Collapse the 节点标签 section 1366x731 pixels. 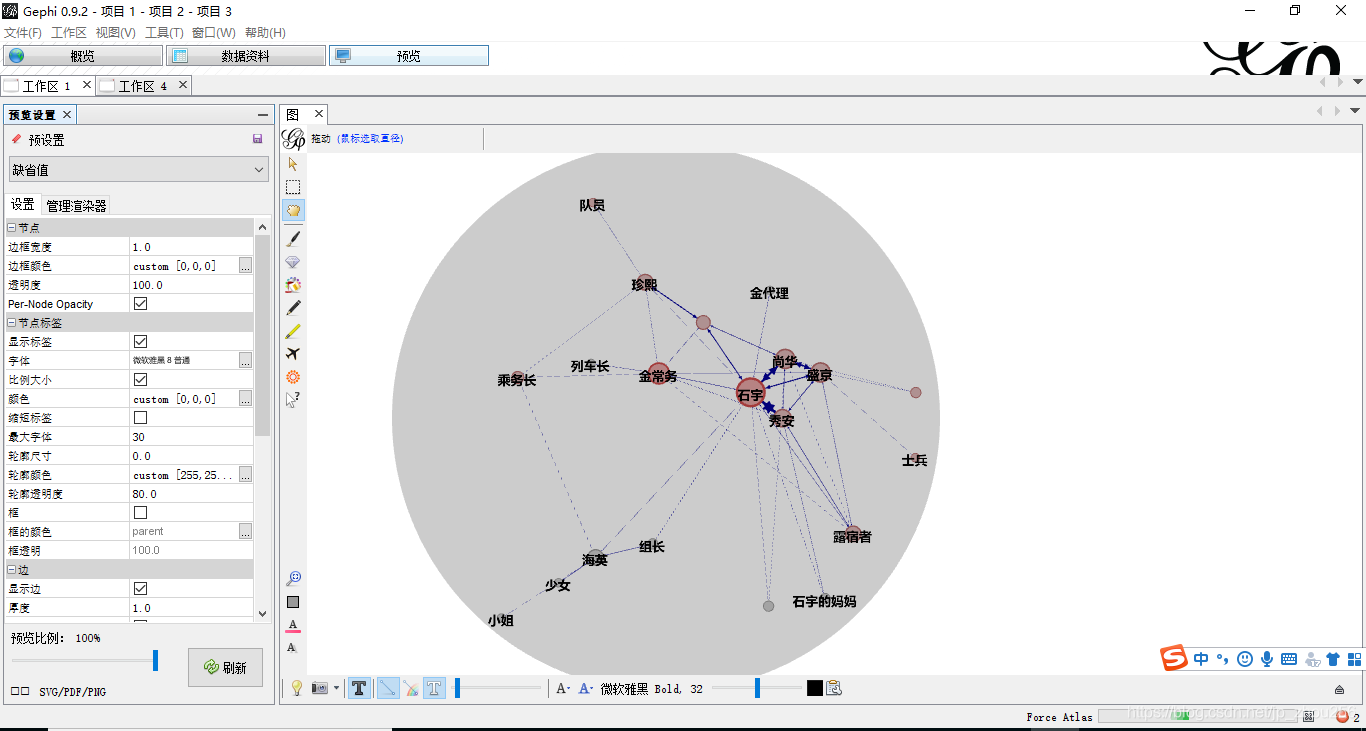pos(12,323)
